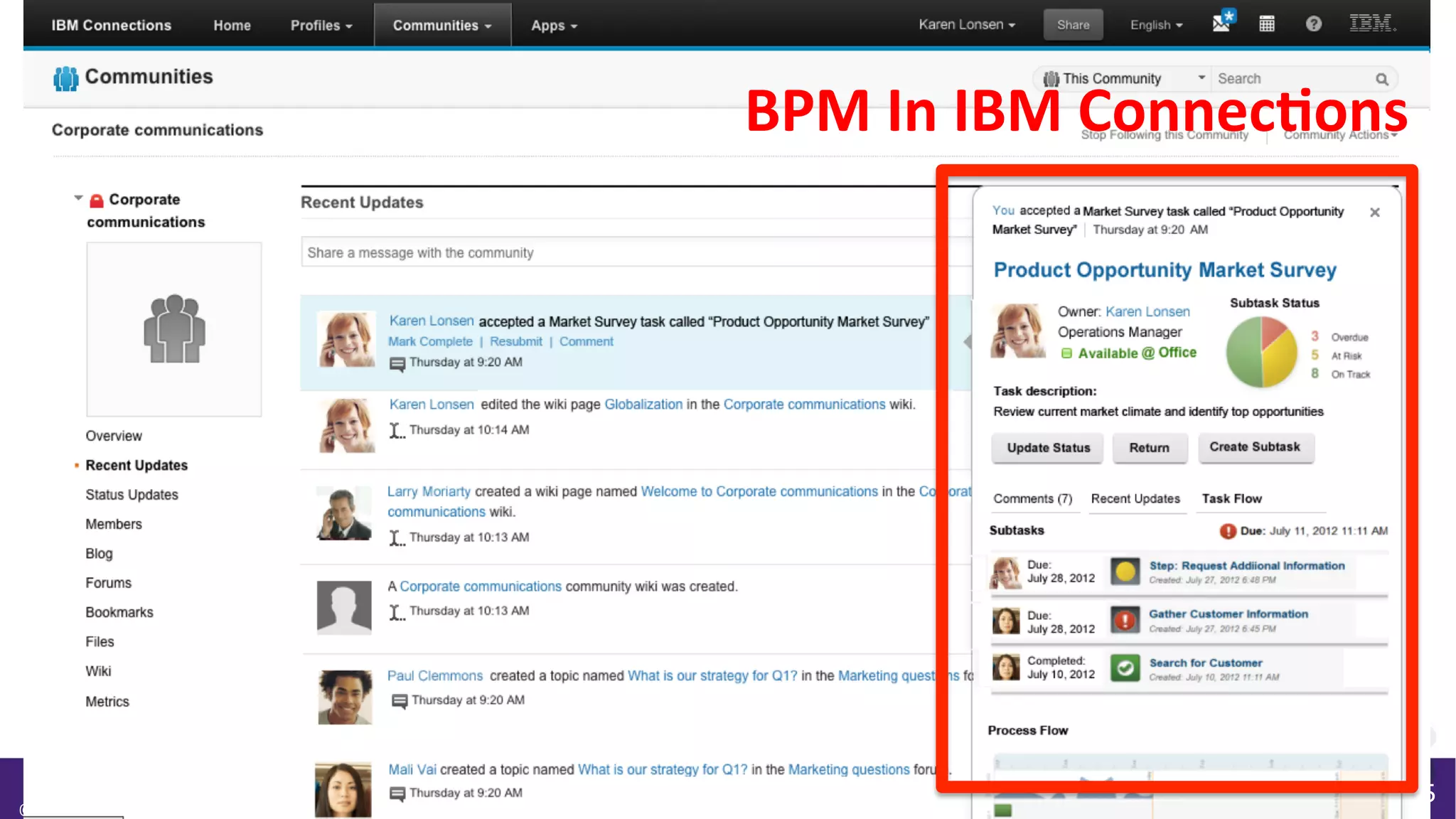Click the IBM logo in the top bar
This screenshot has height=819, width=1456.
click(1372, 23)
